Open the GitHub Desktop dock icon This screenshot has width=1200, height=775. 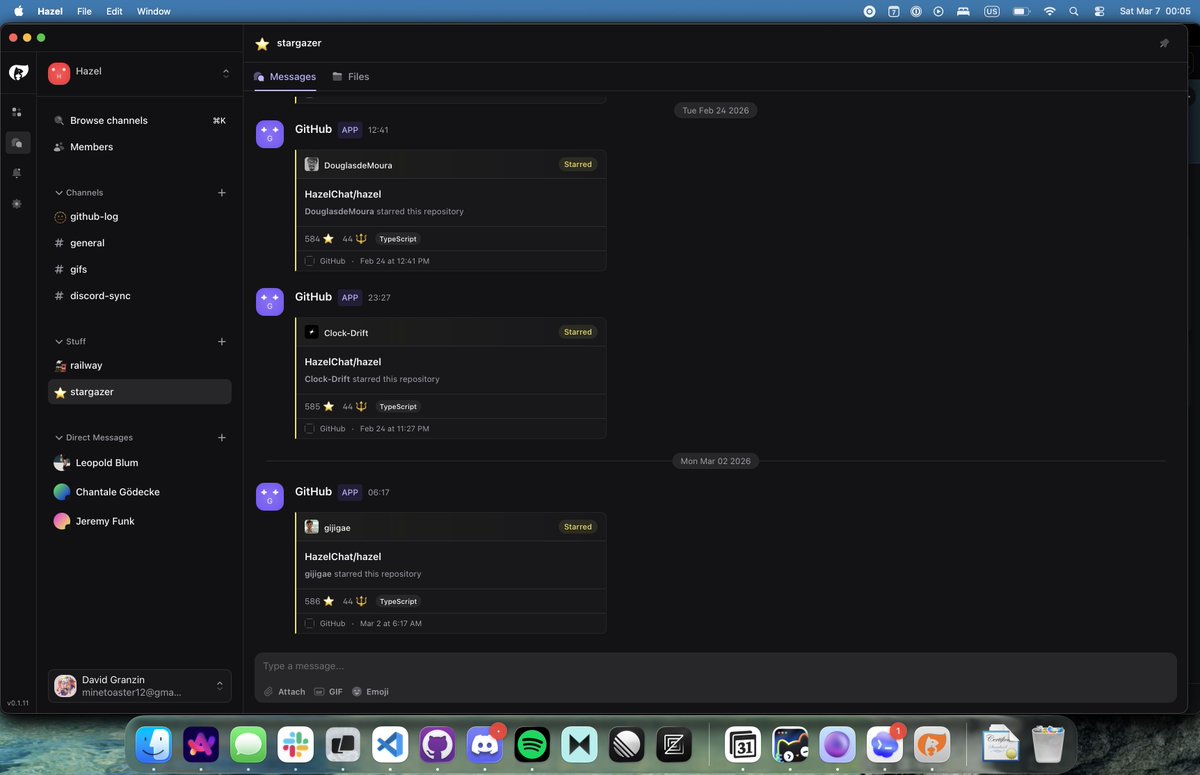[x=437, y=745]
